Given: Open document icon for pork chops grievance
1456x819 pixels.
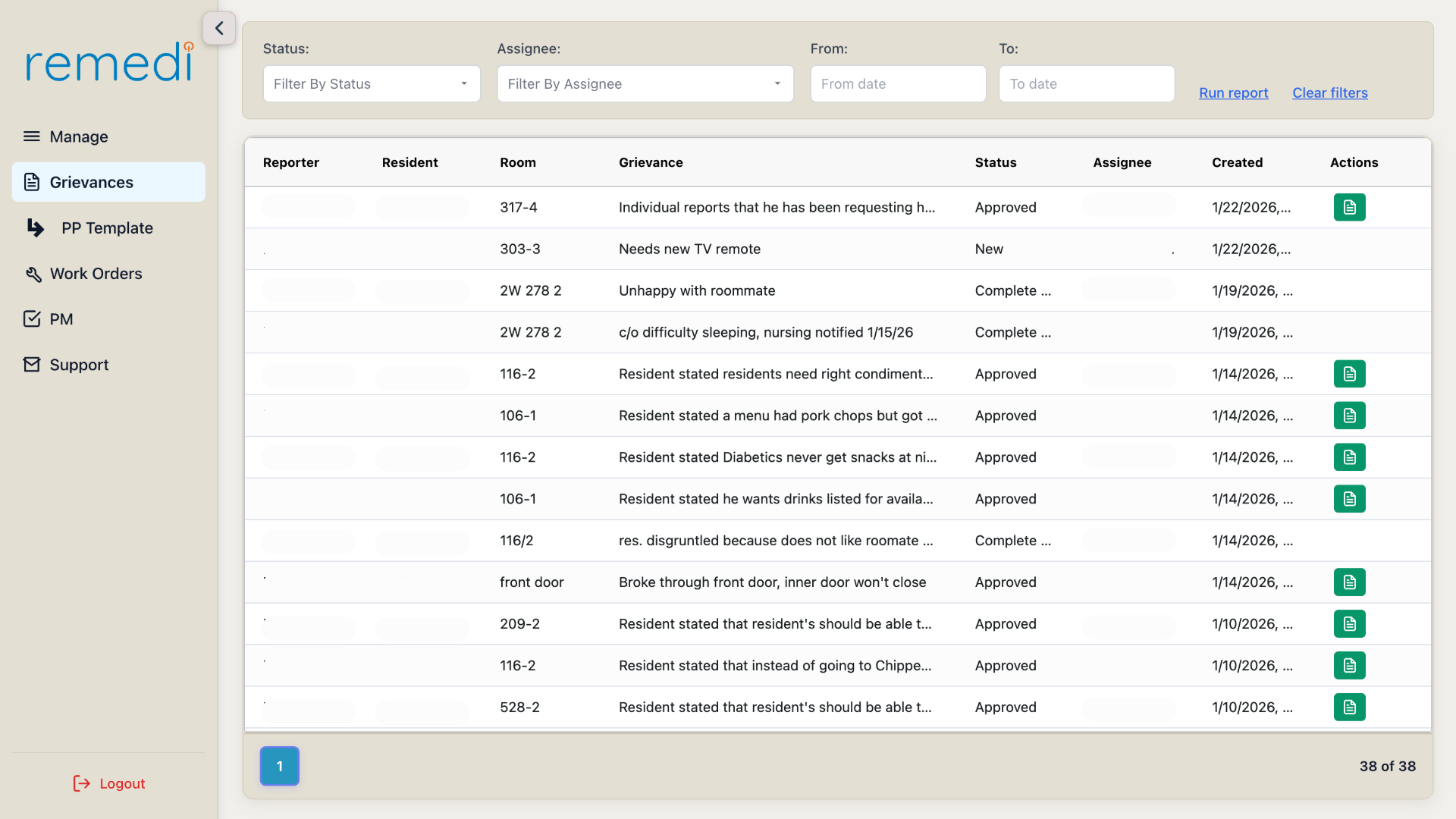Looking at the screenshot, I should [x=1349, y=416].
